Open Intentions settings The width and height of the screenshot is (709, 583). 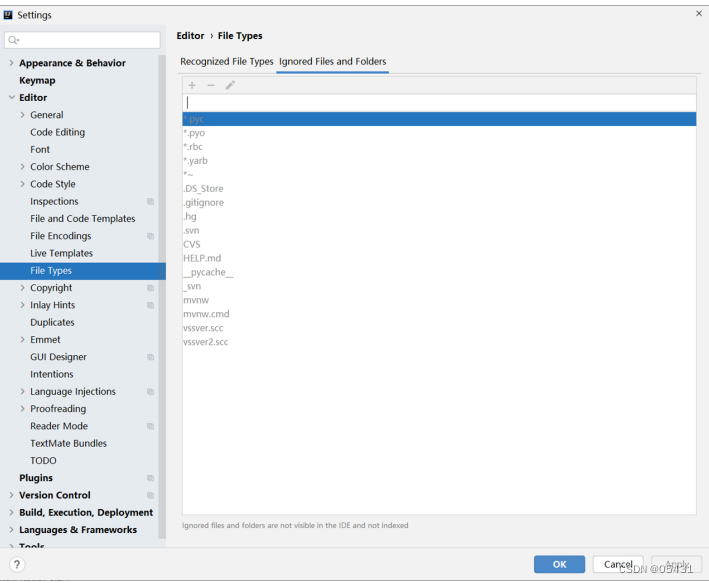tap(52, 374)
